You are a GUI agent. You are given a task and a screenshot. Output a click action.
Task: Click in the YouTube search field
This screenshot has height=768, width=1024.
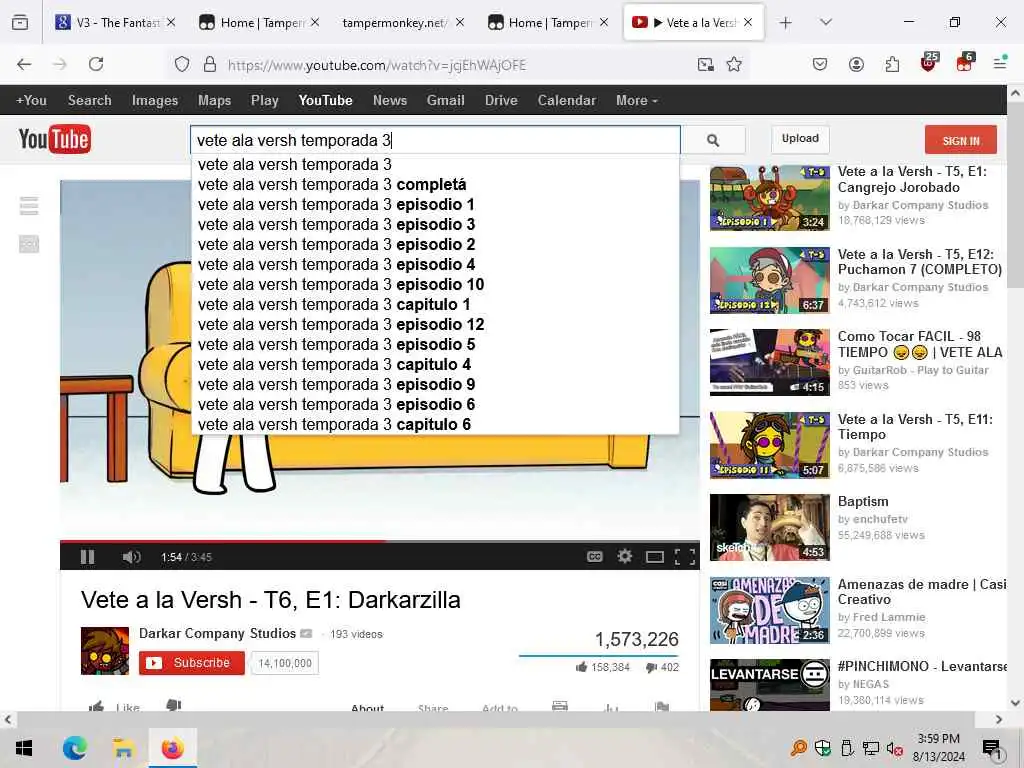pos(435,140)
